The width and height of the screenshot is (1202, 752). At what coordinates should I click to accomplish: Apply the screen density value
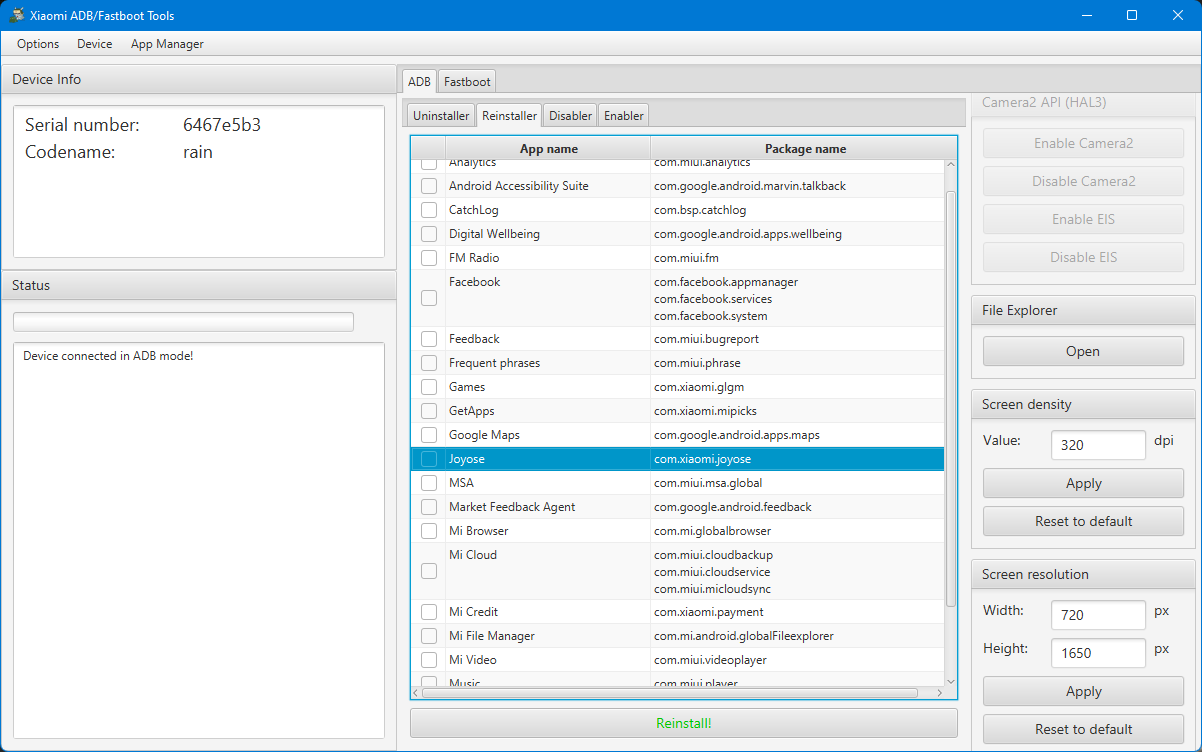click(x=1083, y=483)
